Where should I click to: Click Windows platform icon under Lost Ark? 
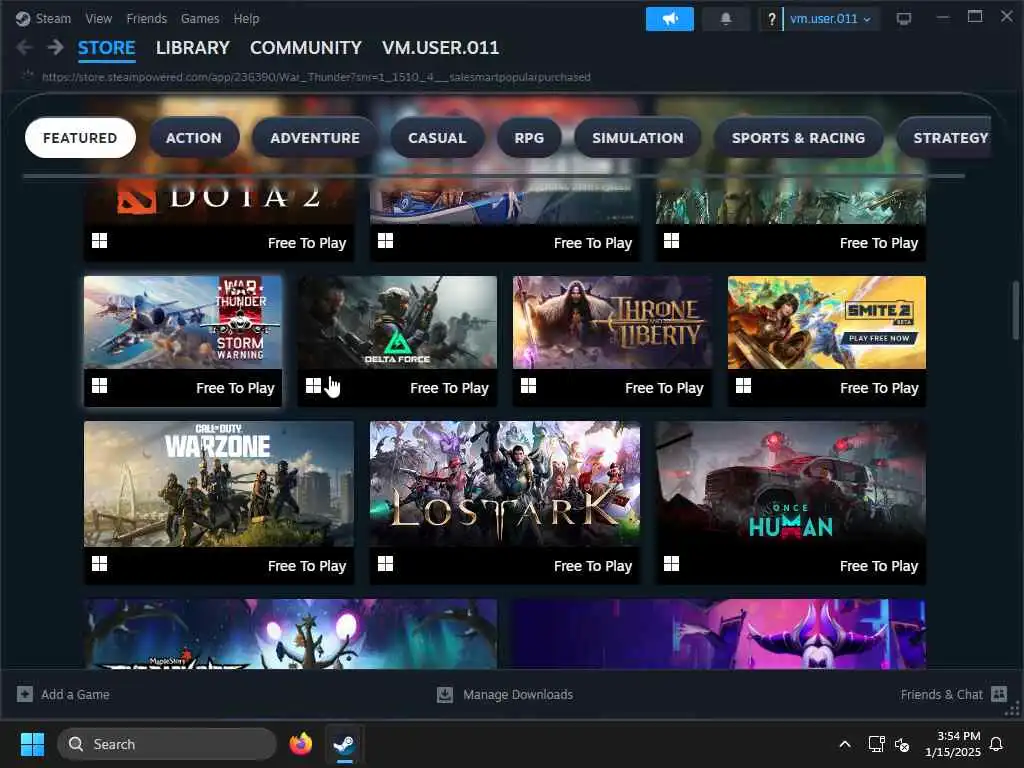tap(385, 564)
